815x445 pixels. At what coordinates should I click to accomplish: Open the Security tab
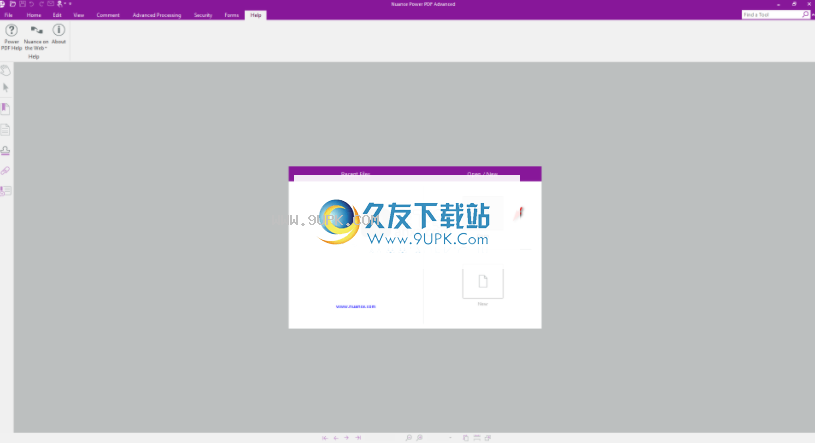(x=203, y=15)
